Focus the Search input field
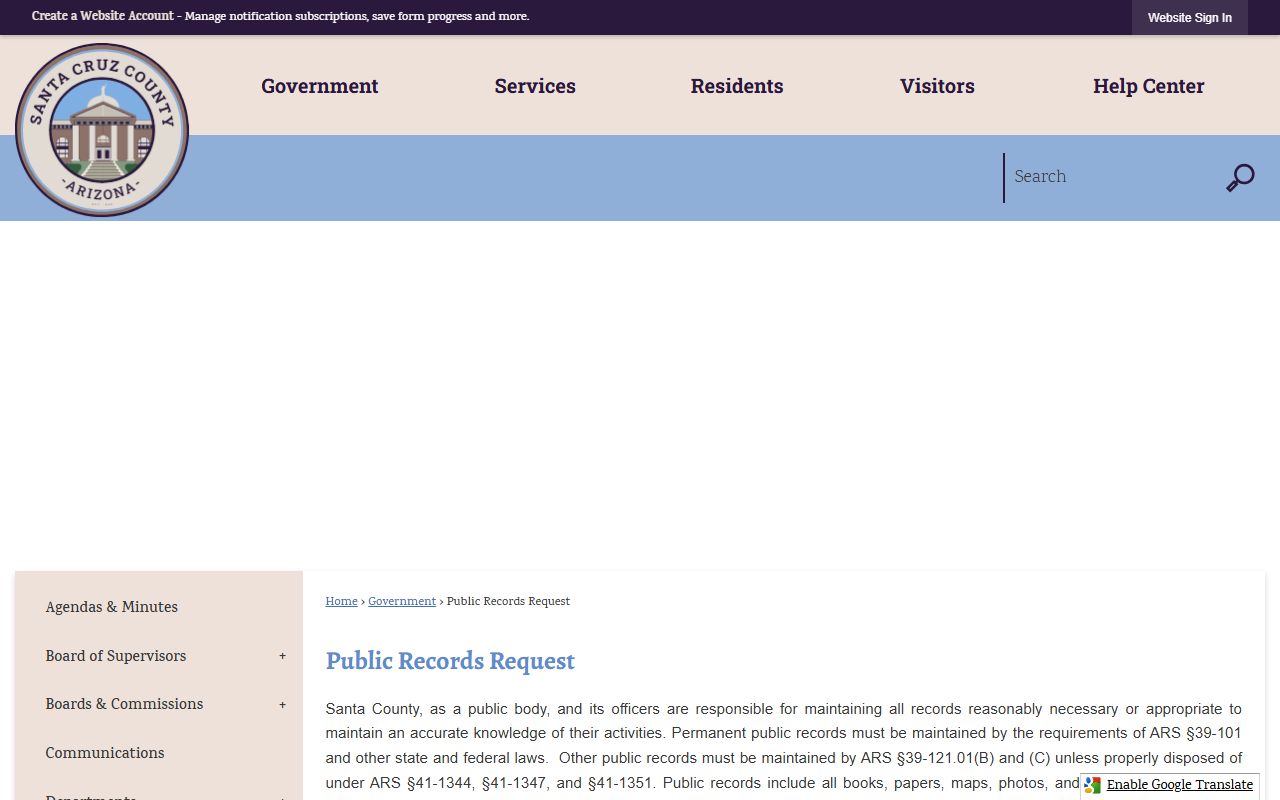1280x800 pixels. (x=1110, y=177)
